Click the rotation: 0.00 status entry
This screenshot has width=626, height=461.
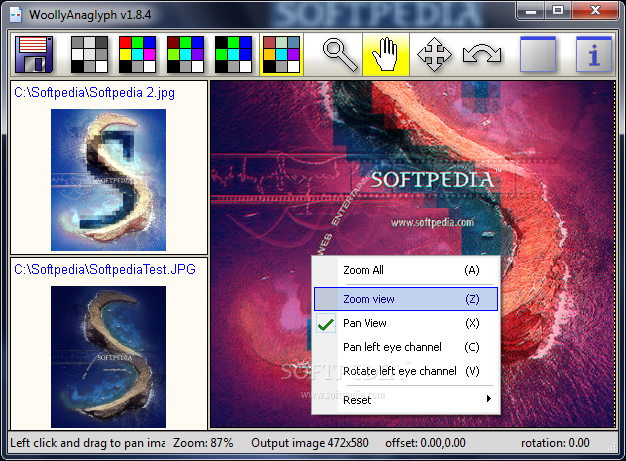point(555,443)
